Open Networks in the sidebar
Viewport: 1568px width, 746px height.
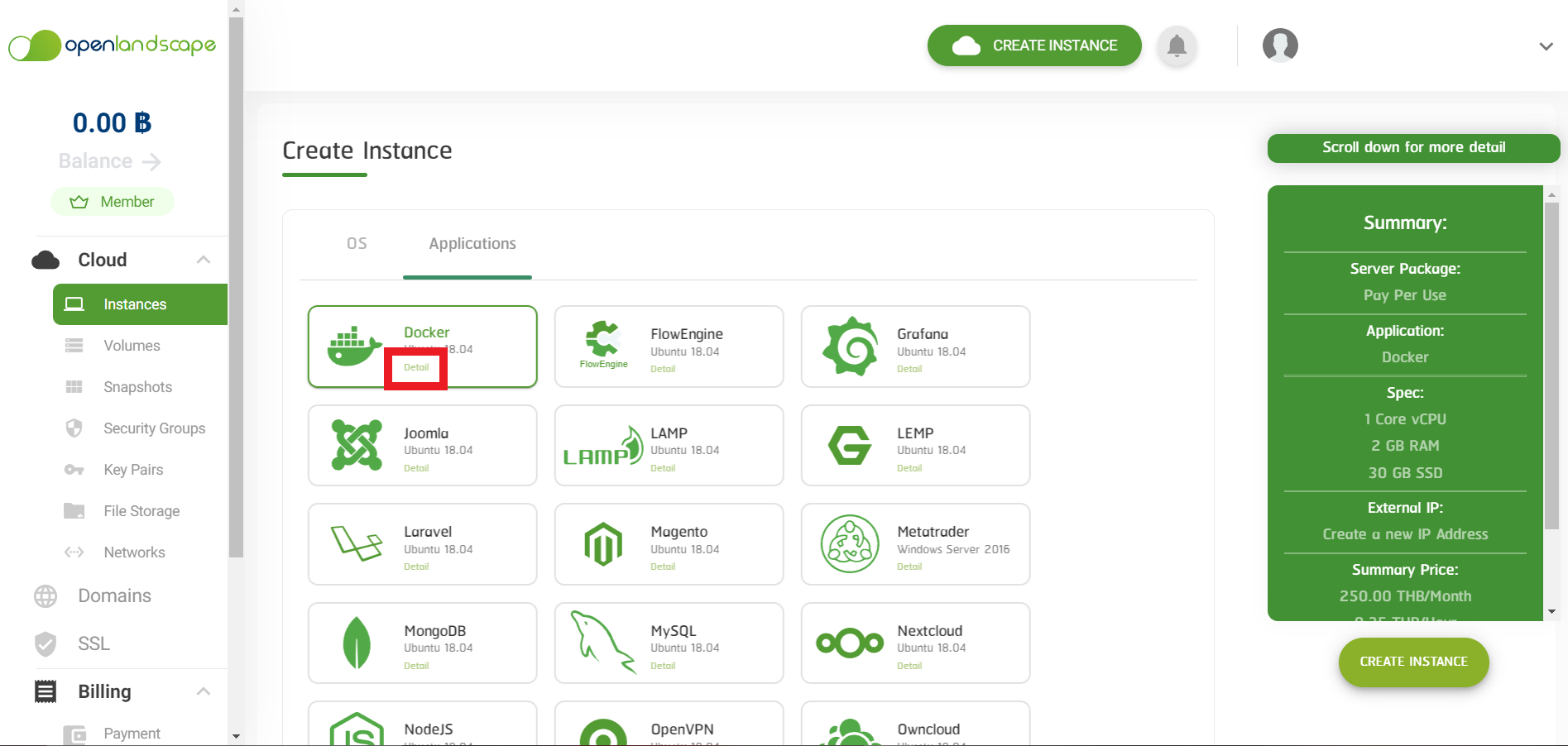pyautogui.click(x=134, y=552)
